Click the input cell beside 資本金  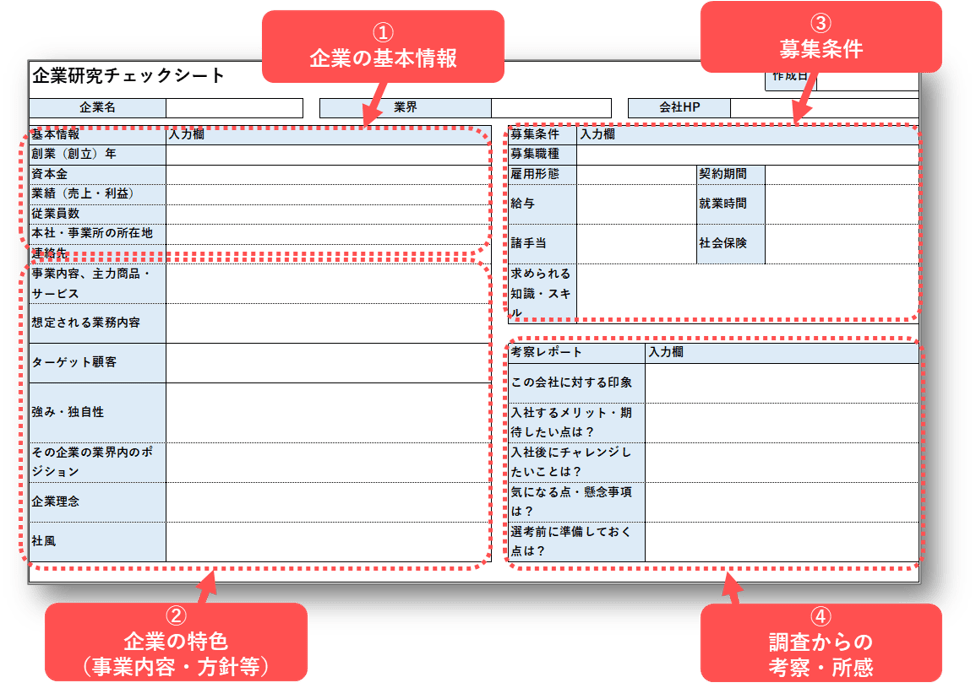328,175
